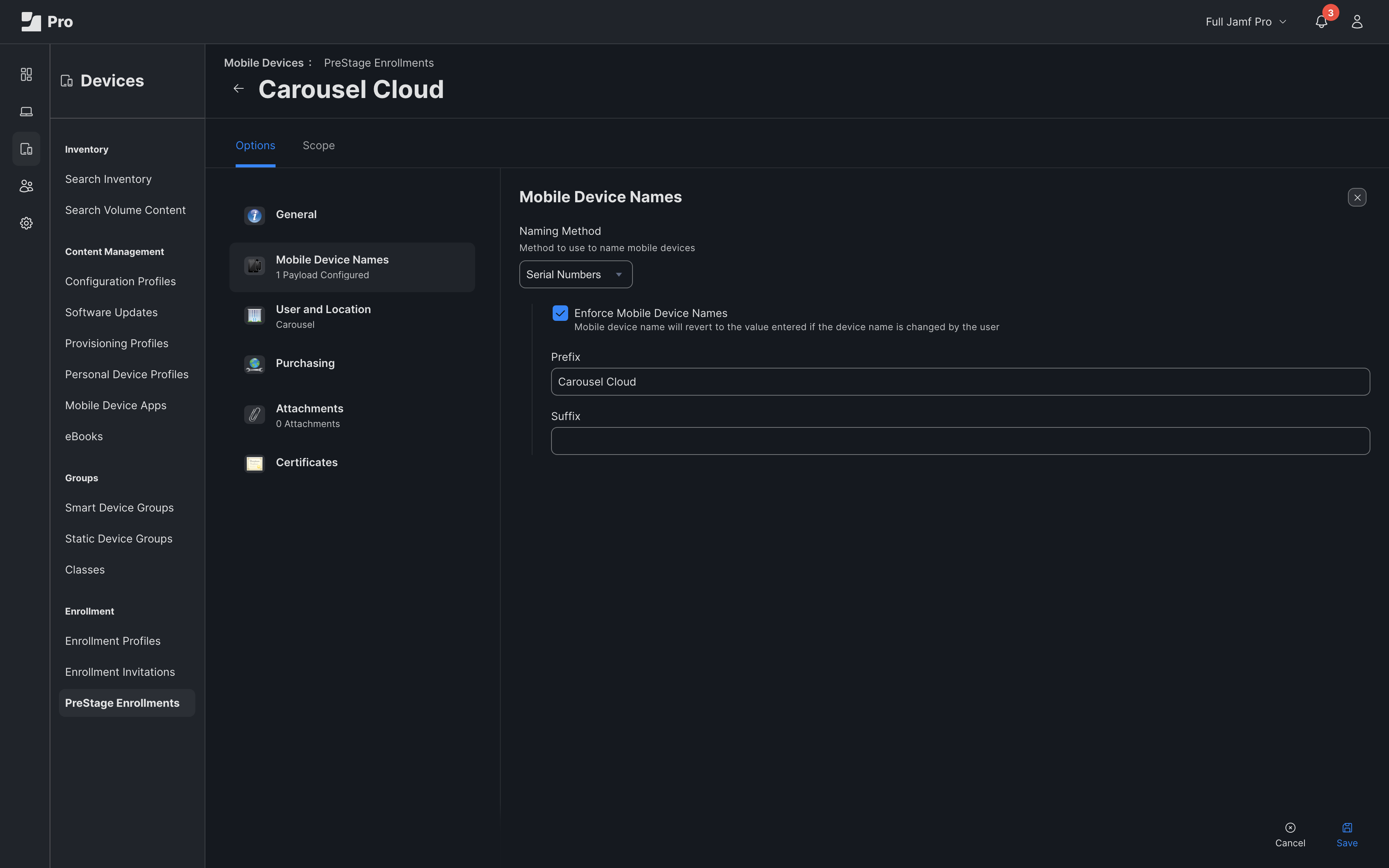Select the User and Location payload label
1389x868 pixels.
(323, 310)
